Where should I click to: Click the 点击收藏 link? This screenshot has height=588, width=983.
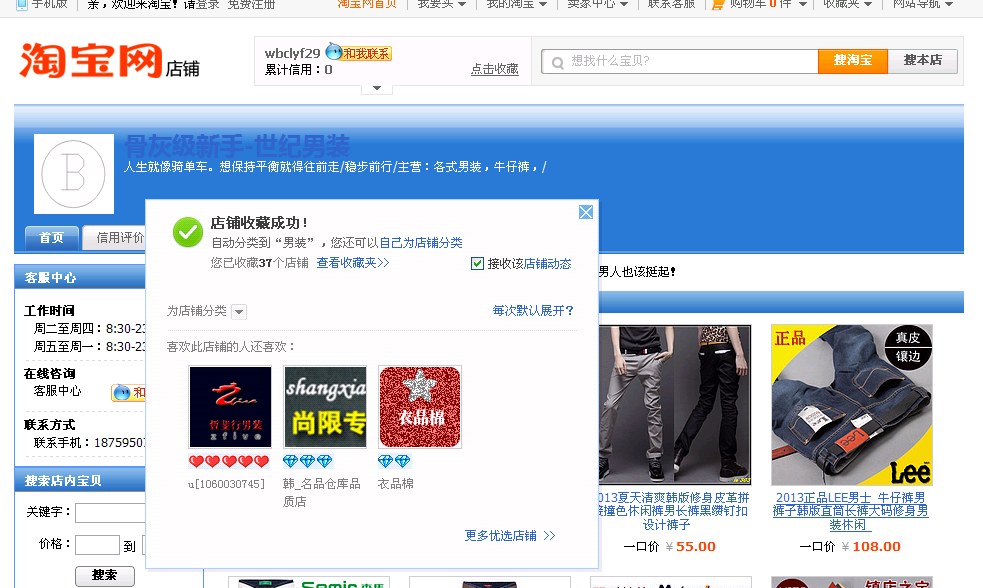(495, 70)
